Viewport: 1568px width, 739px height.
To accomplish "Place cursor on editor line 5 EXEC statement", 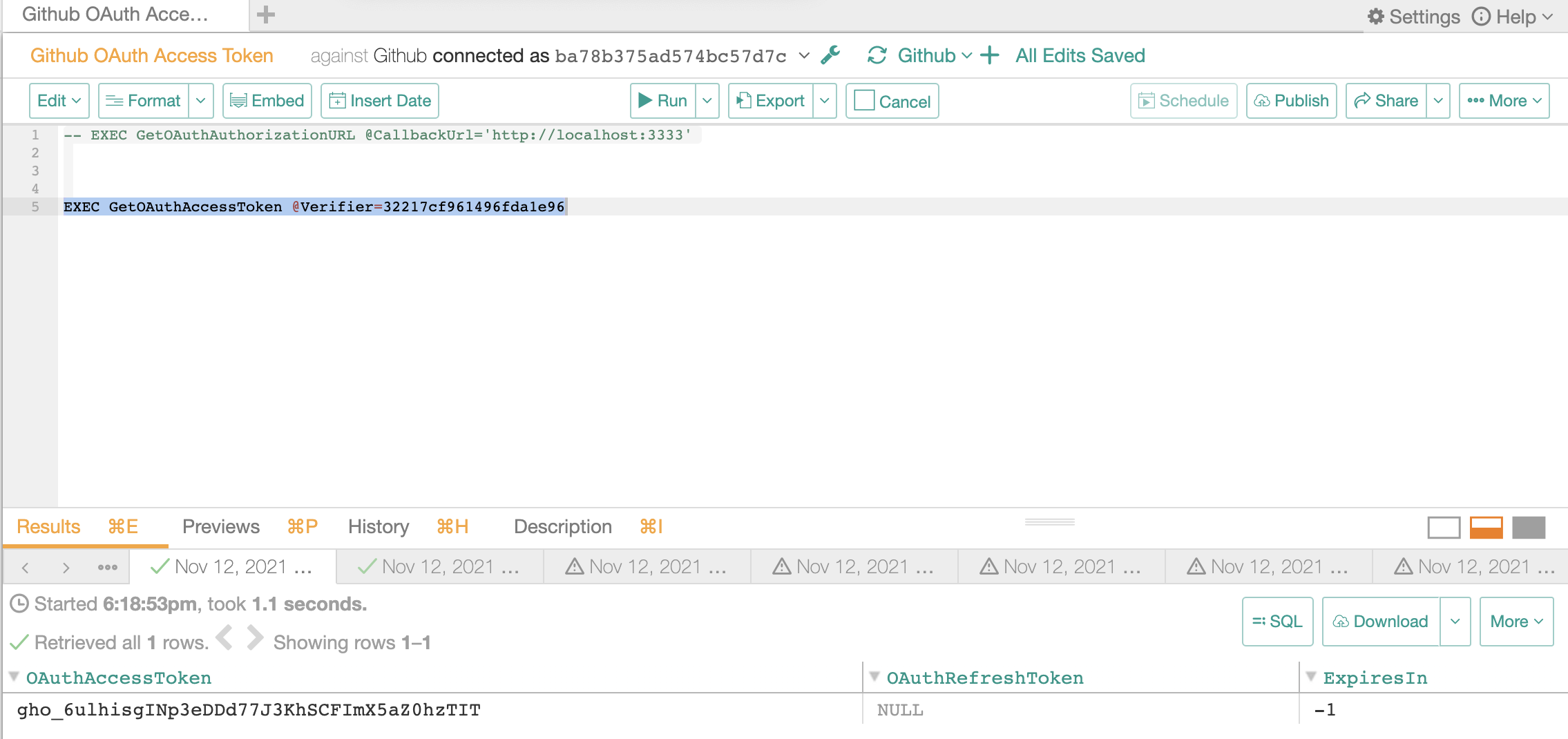I will coord(314,207).
